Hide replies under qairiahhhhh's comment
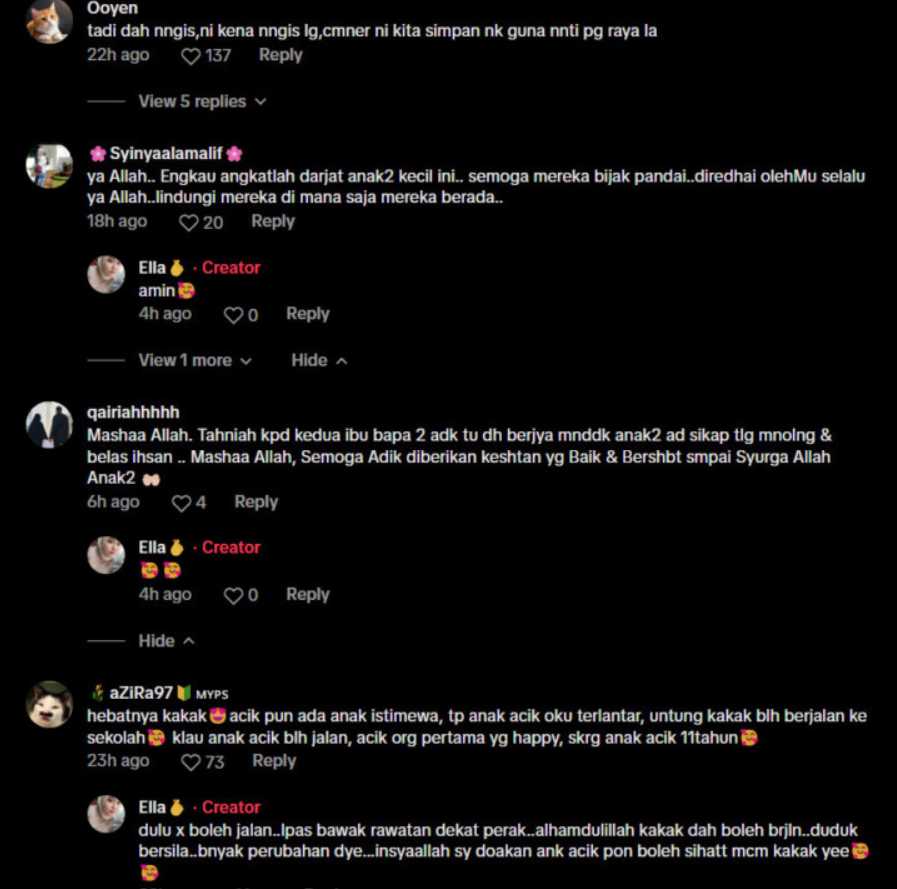This screenshot has width=897, height=889. click(166, 641)
